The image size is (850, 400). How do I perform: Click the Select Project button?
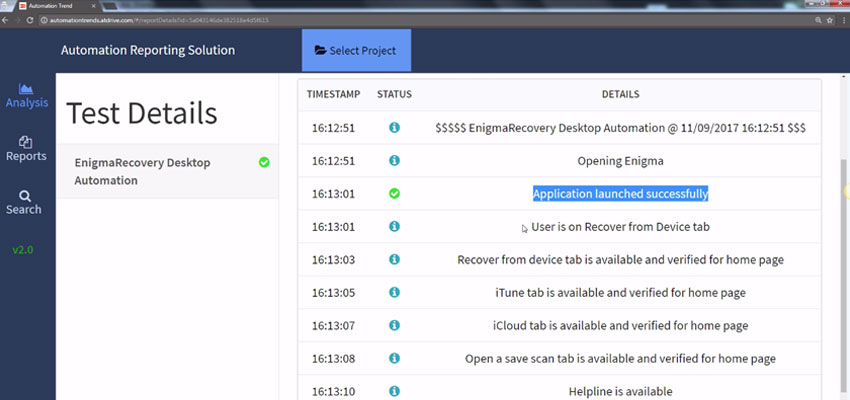point(356,50)
